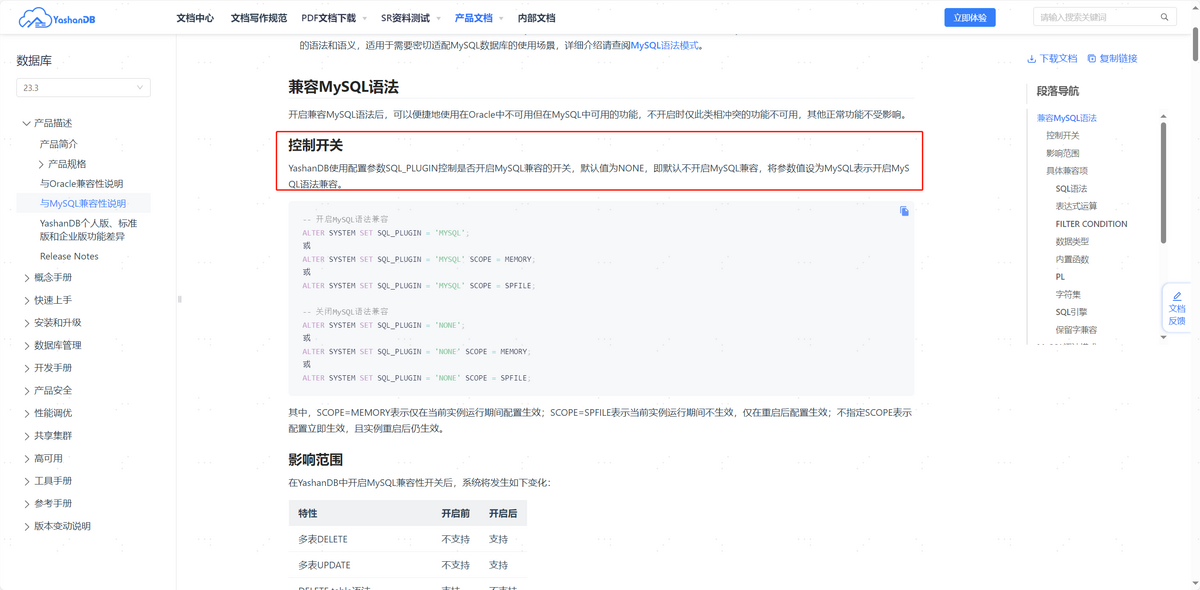Collapse the 产品描述 tree section

point(26,123)
